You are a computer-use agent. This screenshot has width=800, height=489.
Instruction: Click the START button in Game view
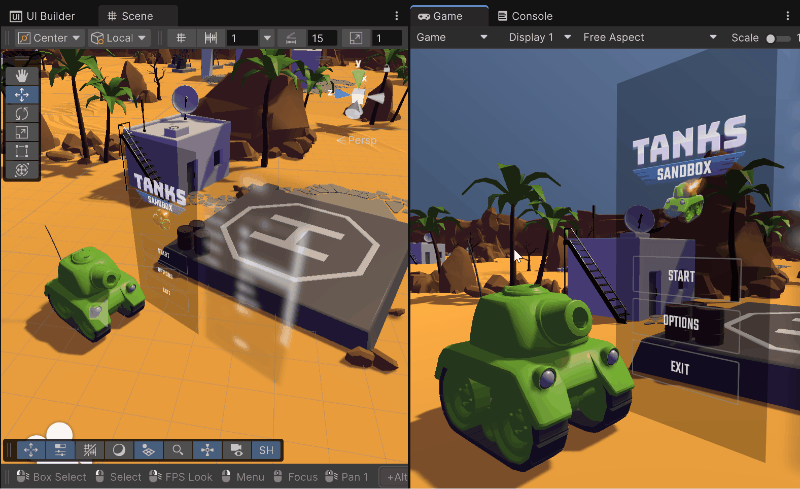coord(683,276)
